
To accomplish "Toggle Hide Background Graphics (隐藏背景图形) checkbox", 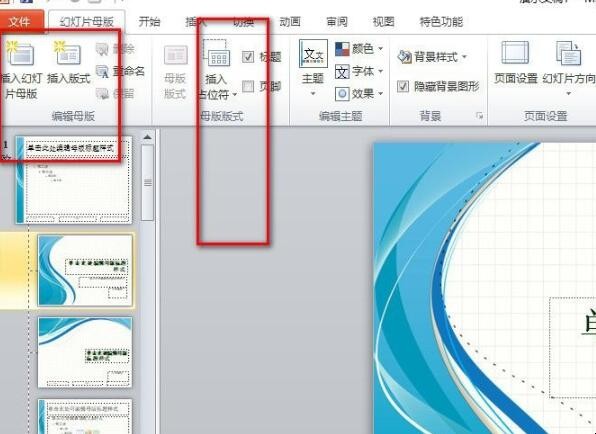I will point(403,86).
